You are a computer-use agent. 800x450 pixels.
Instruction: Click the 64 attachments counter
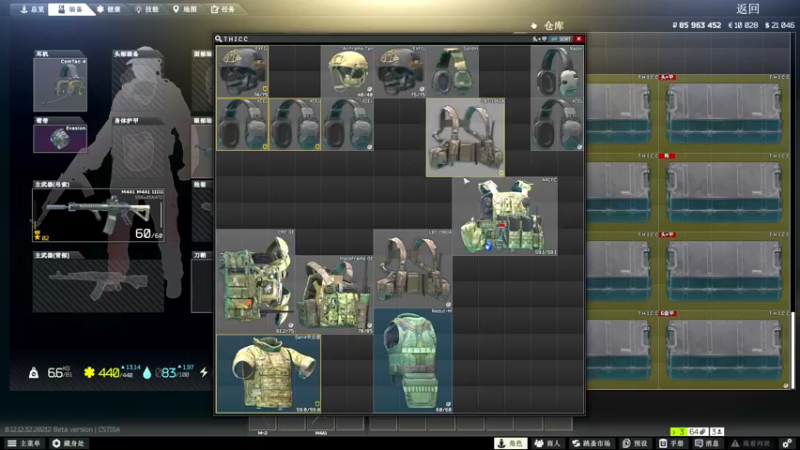coord(697,432)
